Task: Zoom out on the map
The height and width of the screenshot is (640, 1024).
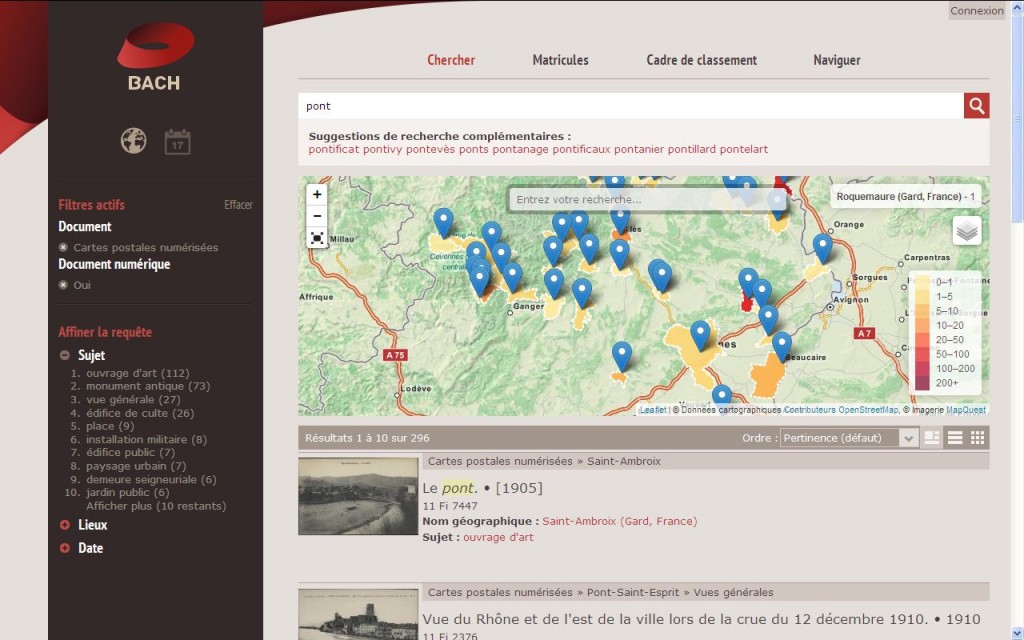Action: coord(317,216)
